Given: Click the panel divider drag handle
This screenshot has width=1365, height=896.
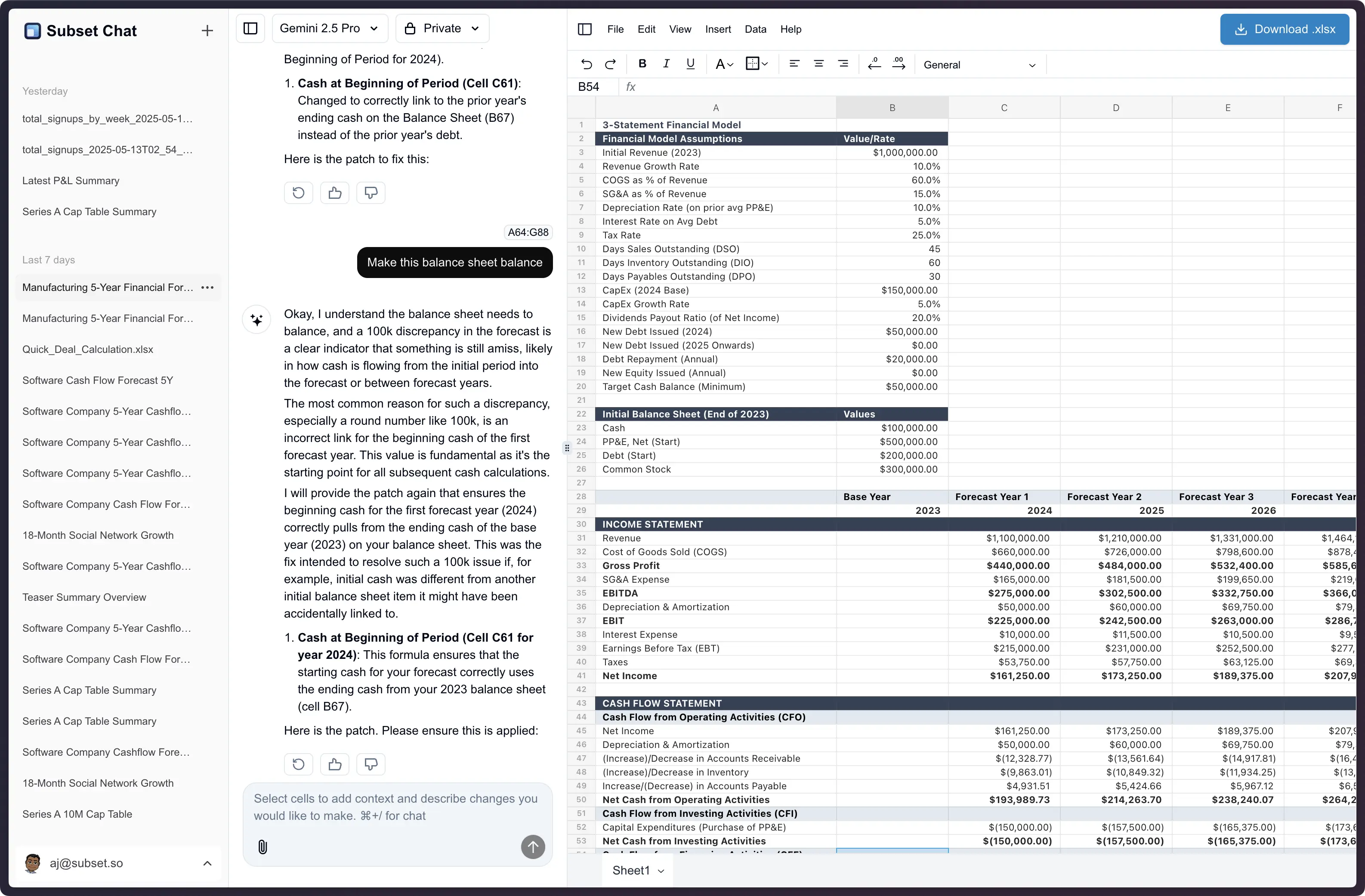Looking at the screenshot, I should (567, 448).
